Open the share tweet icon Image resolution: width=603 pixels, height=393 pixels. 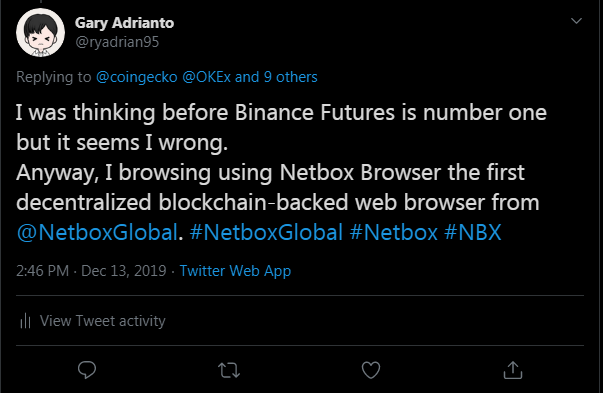click(x=513, y=370)
